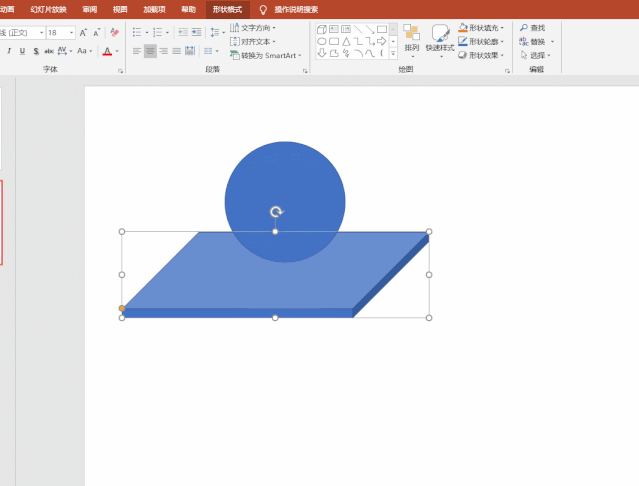Click the increase indent icon
This screenshot has height=486, width=639.
click(x=198, y=33)
